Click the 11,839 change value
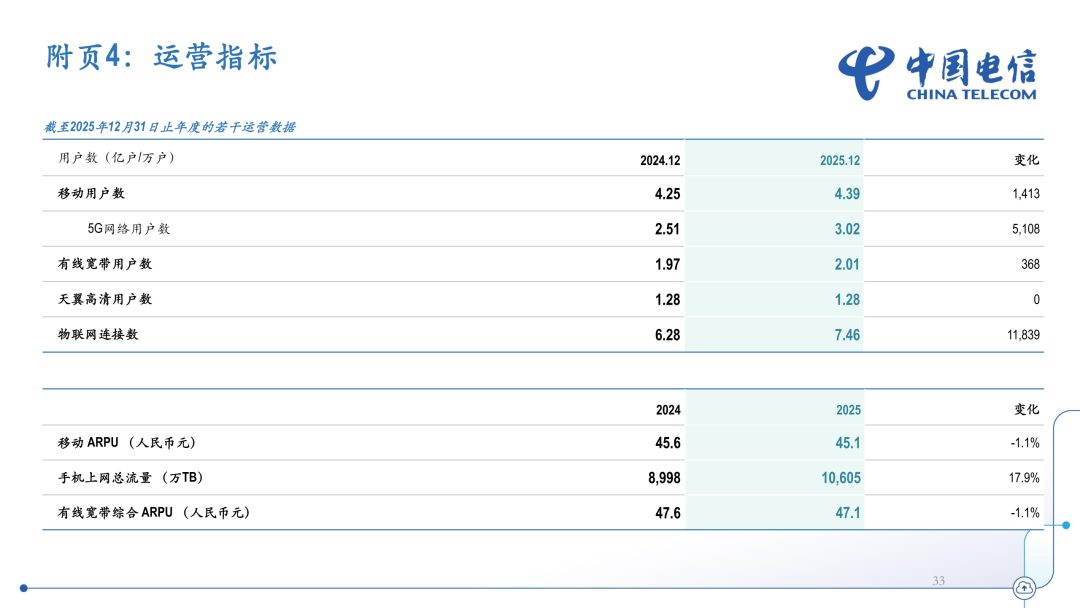The height and width of the screenshot is (608, 1080). point(1023,335)
